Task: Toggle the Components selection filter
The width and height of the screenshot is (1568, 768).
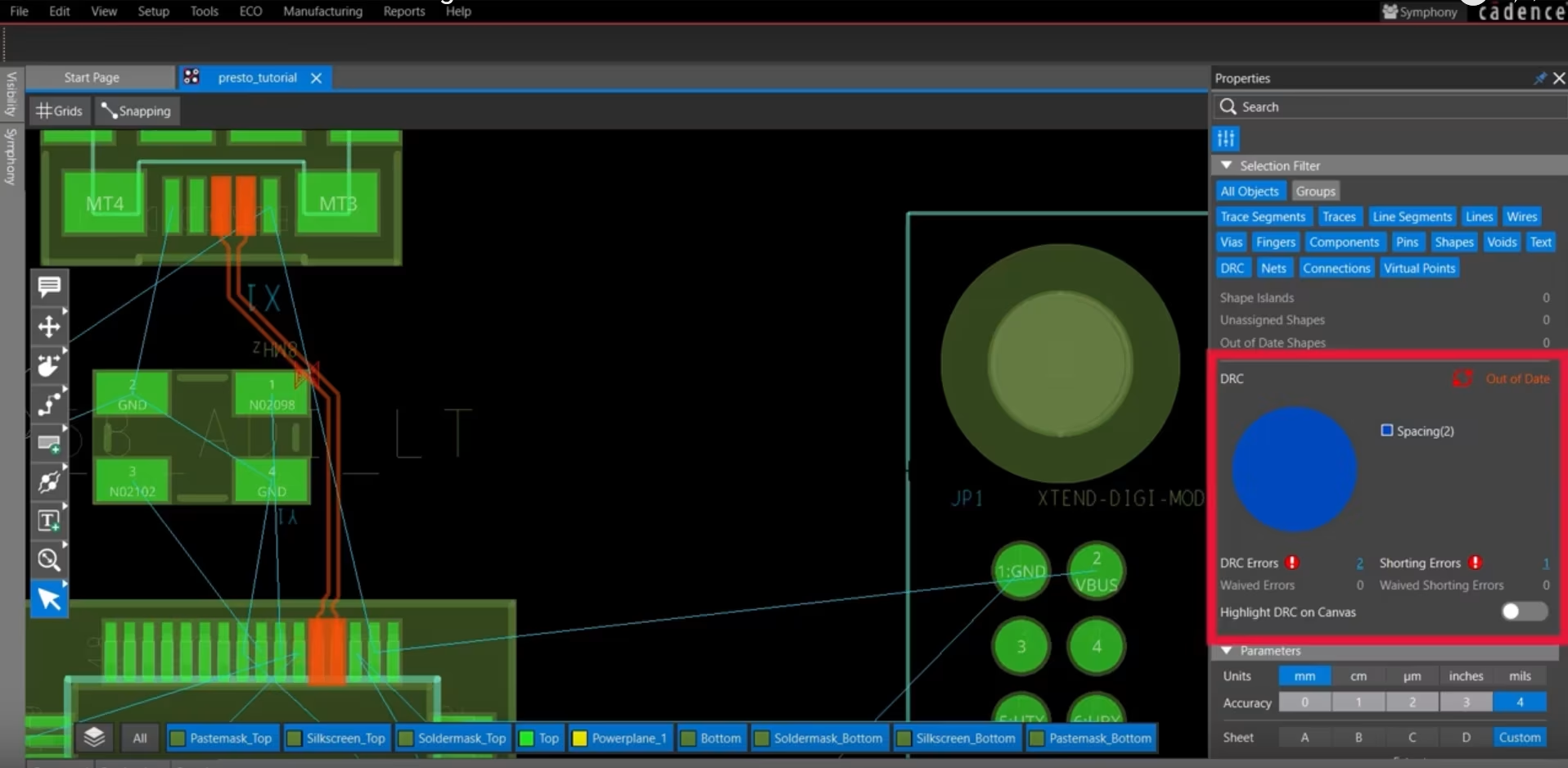Action: pyautogui.click(x=1344, y=242)
